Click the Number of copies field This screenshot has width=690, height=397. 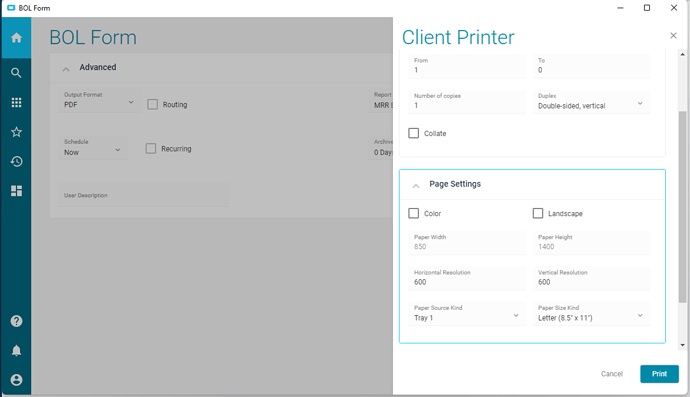pyautogui.click(x=467, y=102)
